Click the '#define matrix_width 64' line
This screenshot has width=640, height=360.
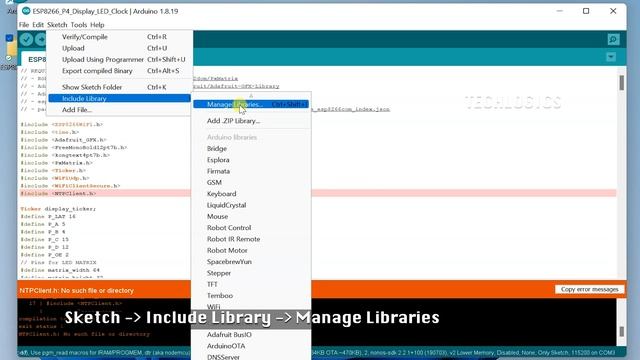coord(60,270)
